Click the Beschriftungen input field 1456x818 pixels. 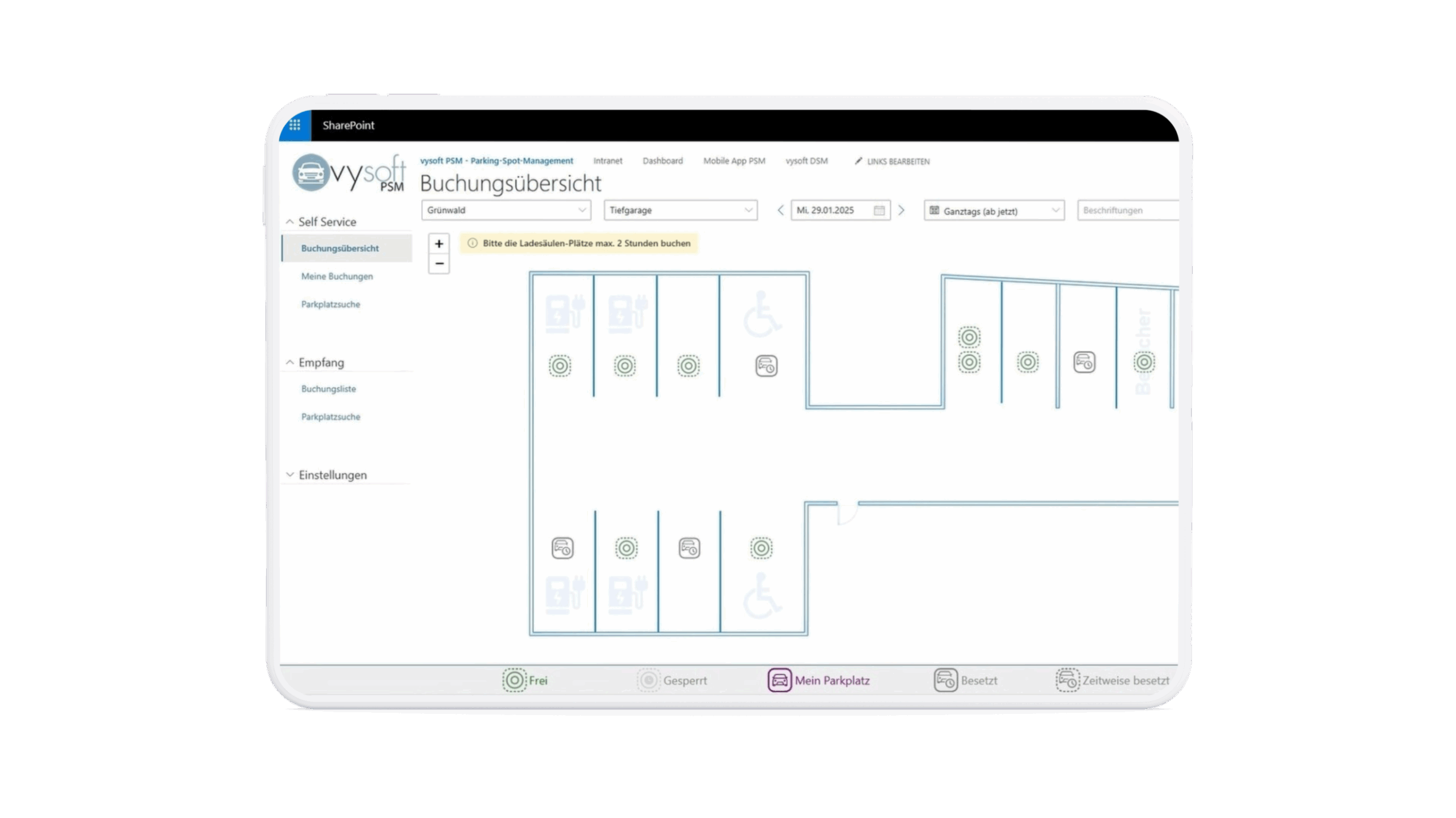(1127, 210)
